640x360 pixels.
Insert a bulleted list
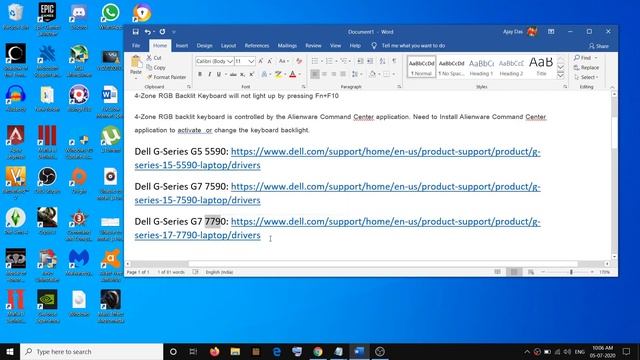click(x=315, y=61)
